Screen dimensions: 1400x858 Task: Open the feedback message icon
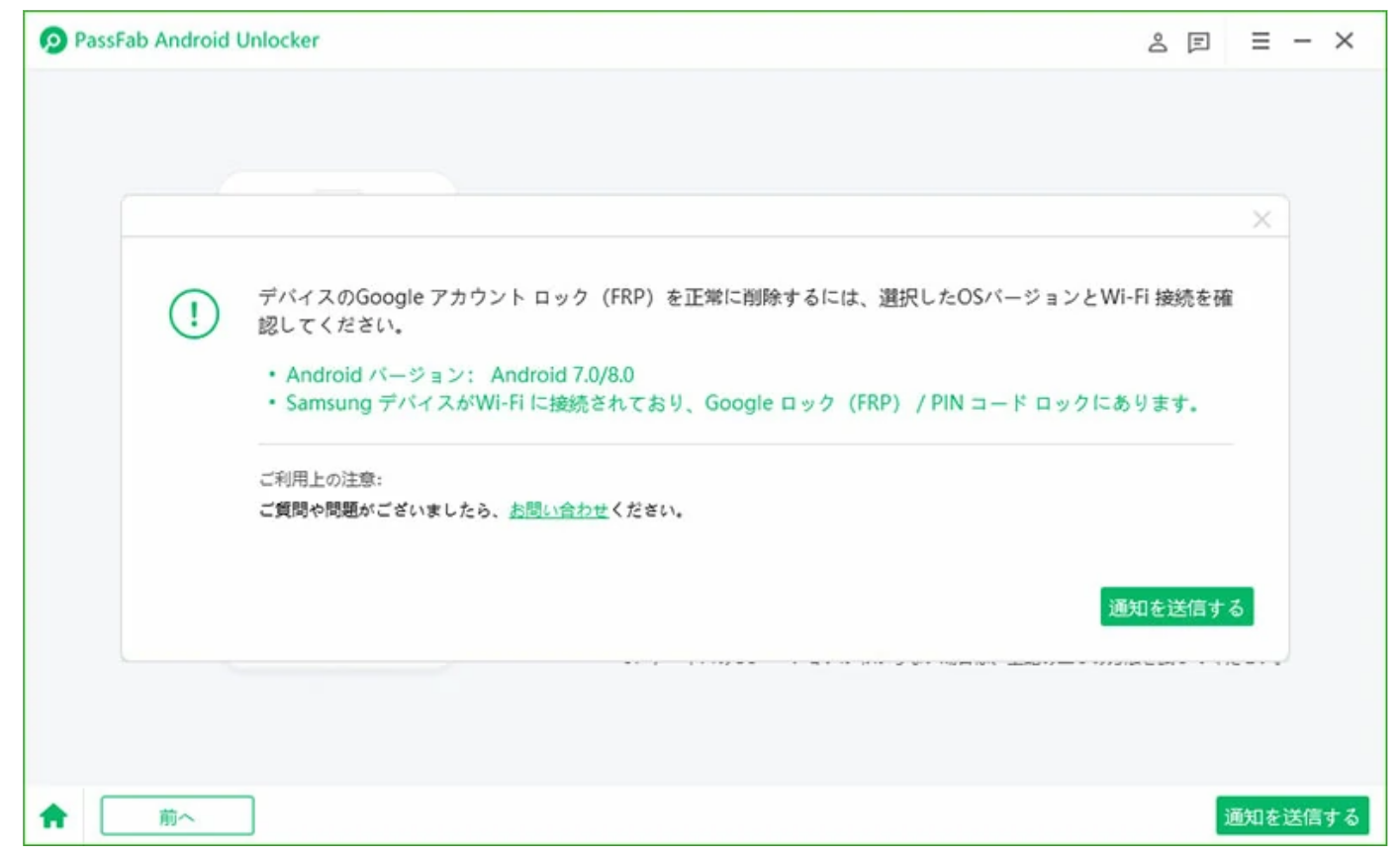pos(1198,42)
